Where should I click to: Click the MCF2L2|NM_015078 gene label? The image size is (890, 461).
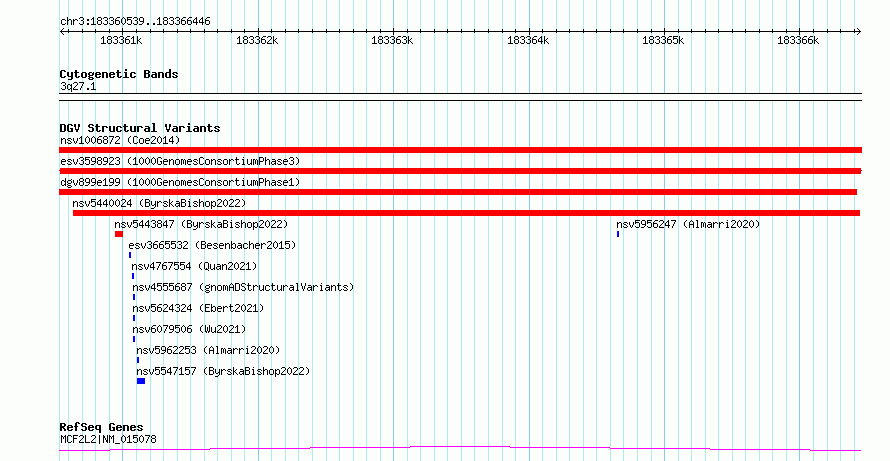(x=108, y=439)
